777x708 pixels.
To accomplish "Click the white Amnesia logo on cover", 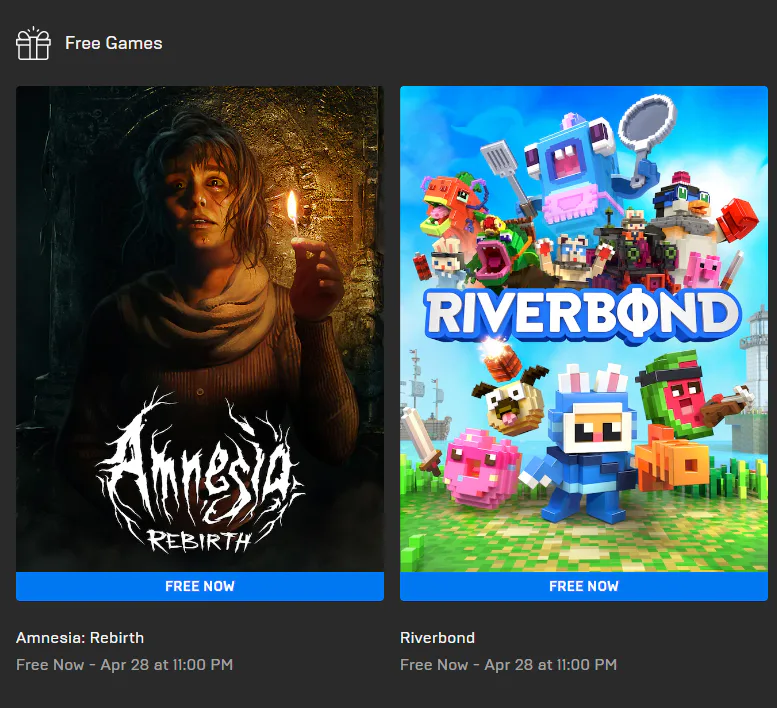I will 200,471.
